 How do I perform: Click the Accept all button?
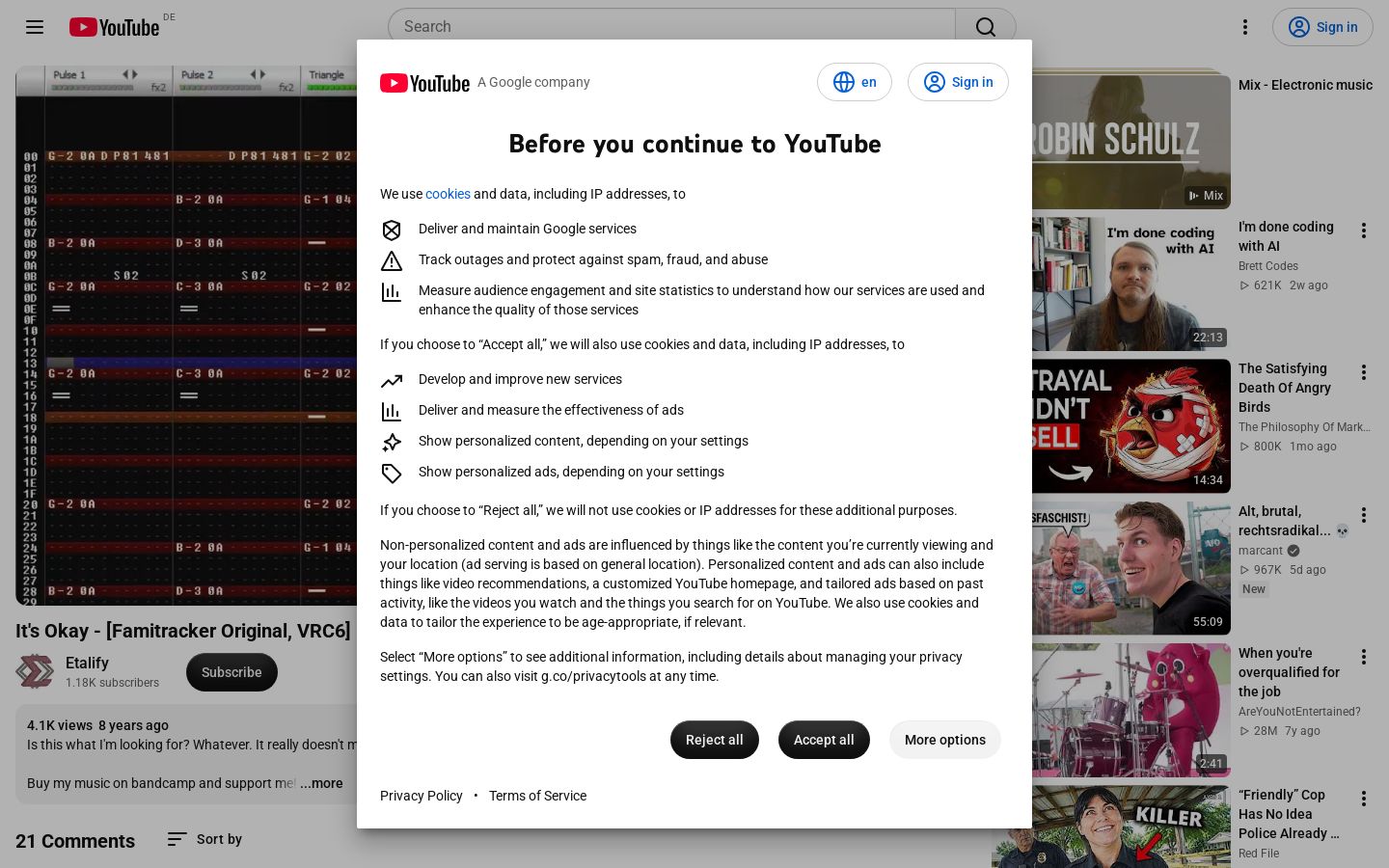tap(824, 740)
